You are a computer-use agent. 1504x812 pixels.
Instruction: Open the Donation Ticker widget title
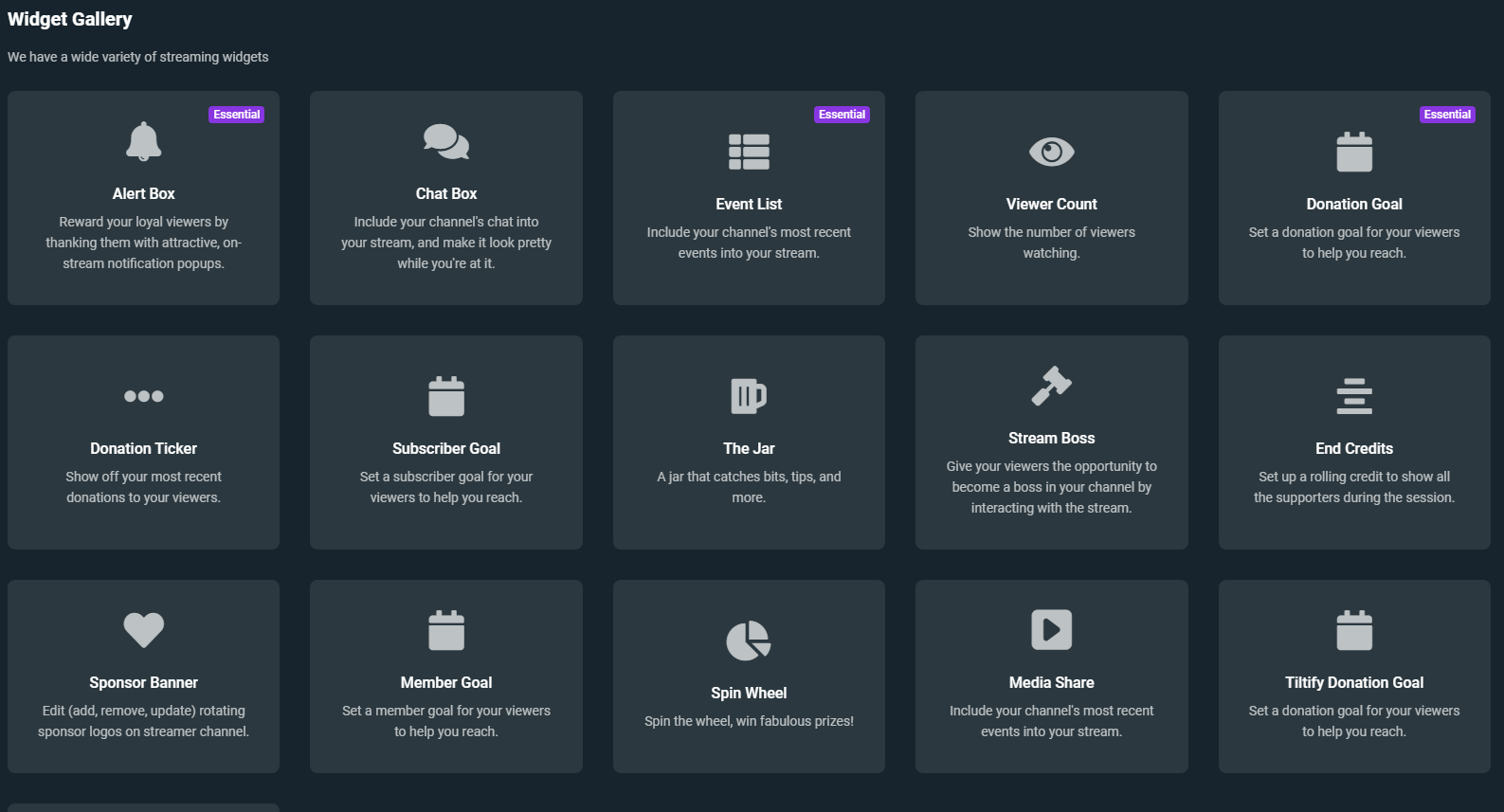coord(143,448)
